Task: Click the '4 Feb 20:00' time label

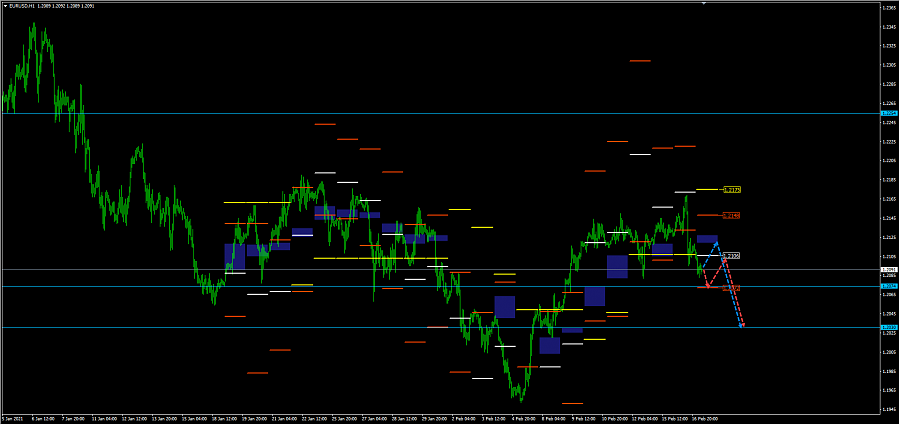Action: (x=522, y=419)
